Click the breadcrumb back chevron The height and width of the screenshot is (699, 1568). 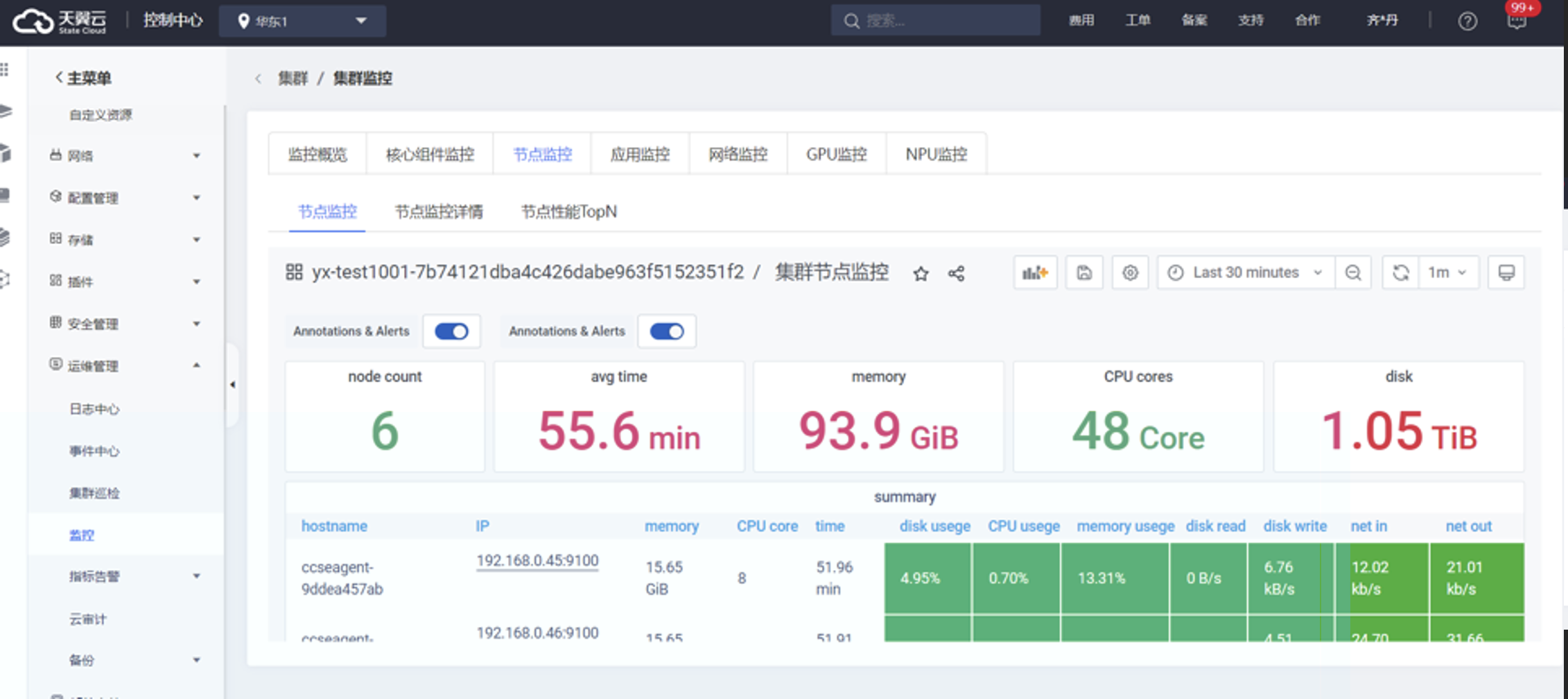(x=259, y=78)
